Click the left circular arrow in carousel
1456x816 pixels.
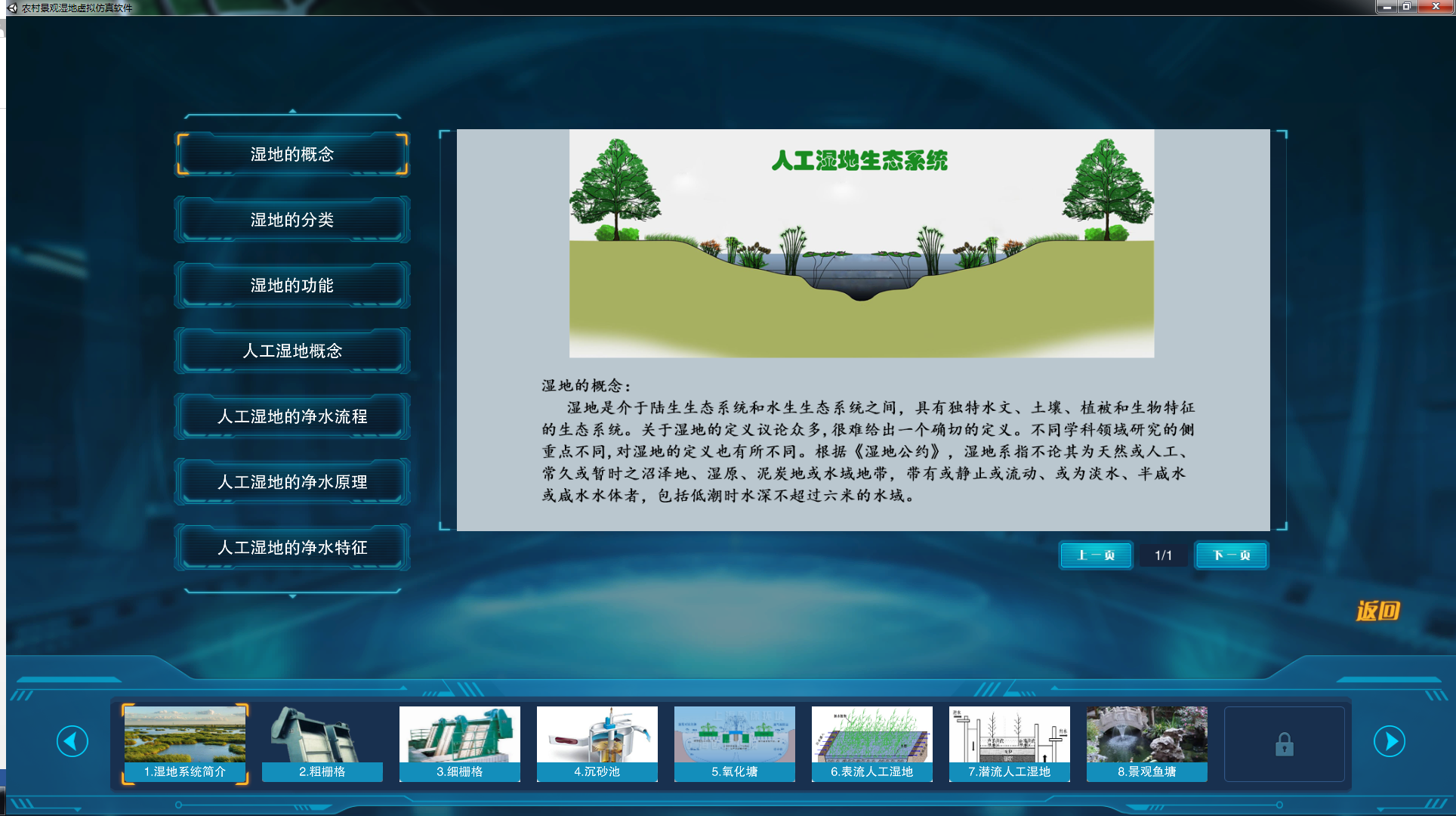pyautogui.click(x=72, y=741)
